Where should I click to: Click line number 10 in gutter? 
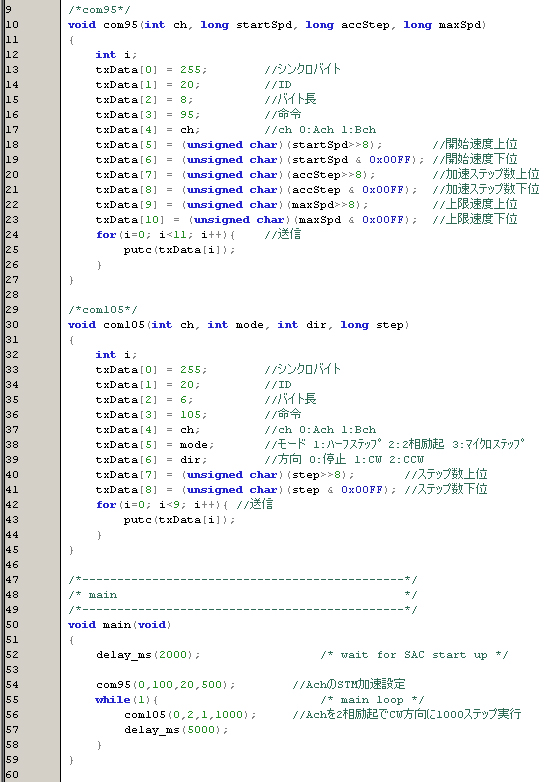point(12,25)
